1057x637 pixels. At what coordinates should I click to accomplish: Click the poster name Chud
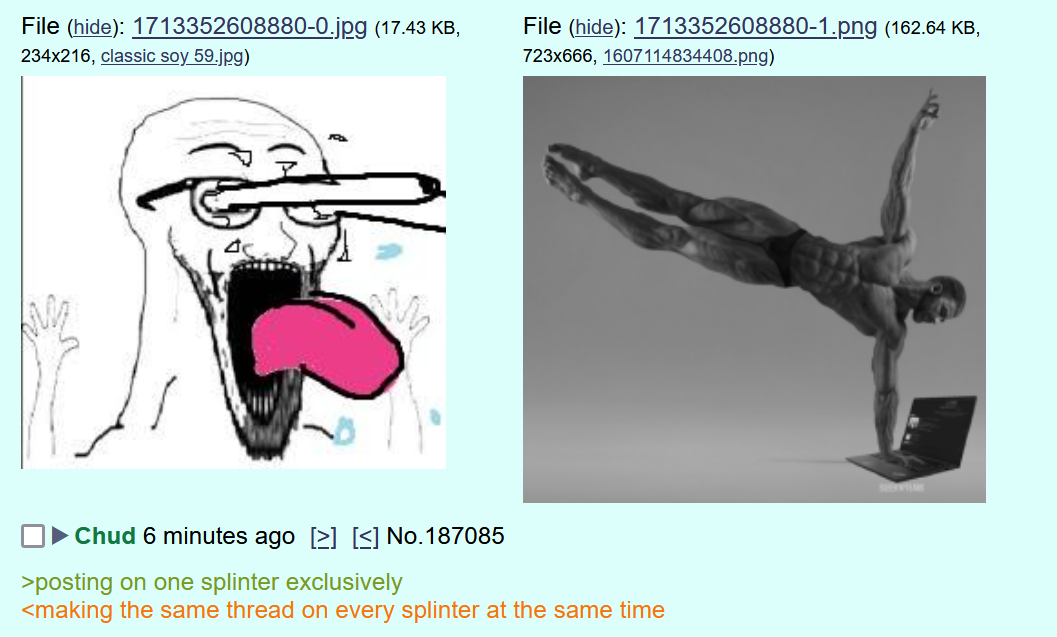pyautogui.click(x=105, y=536)
